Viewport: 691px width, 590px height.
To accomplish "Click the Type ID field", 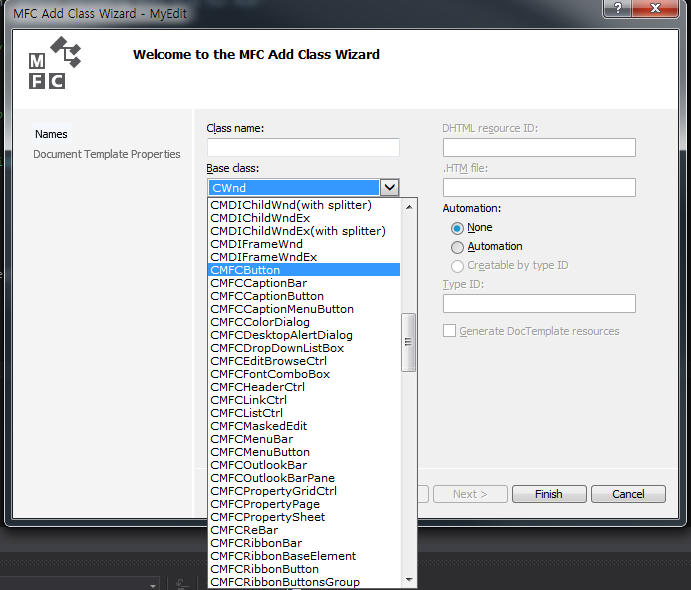I will [x=539, y=304].
